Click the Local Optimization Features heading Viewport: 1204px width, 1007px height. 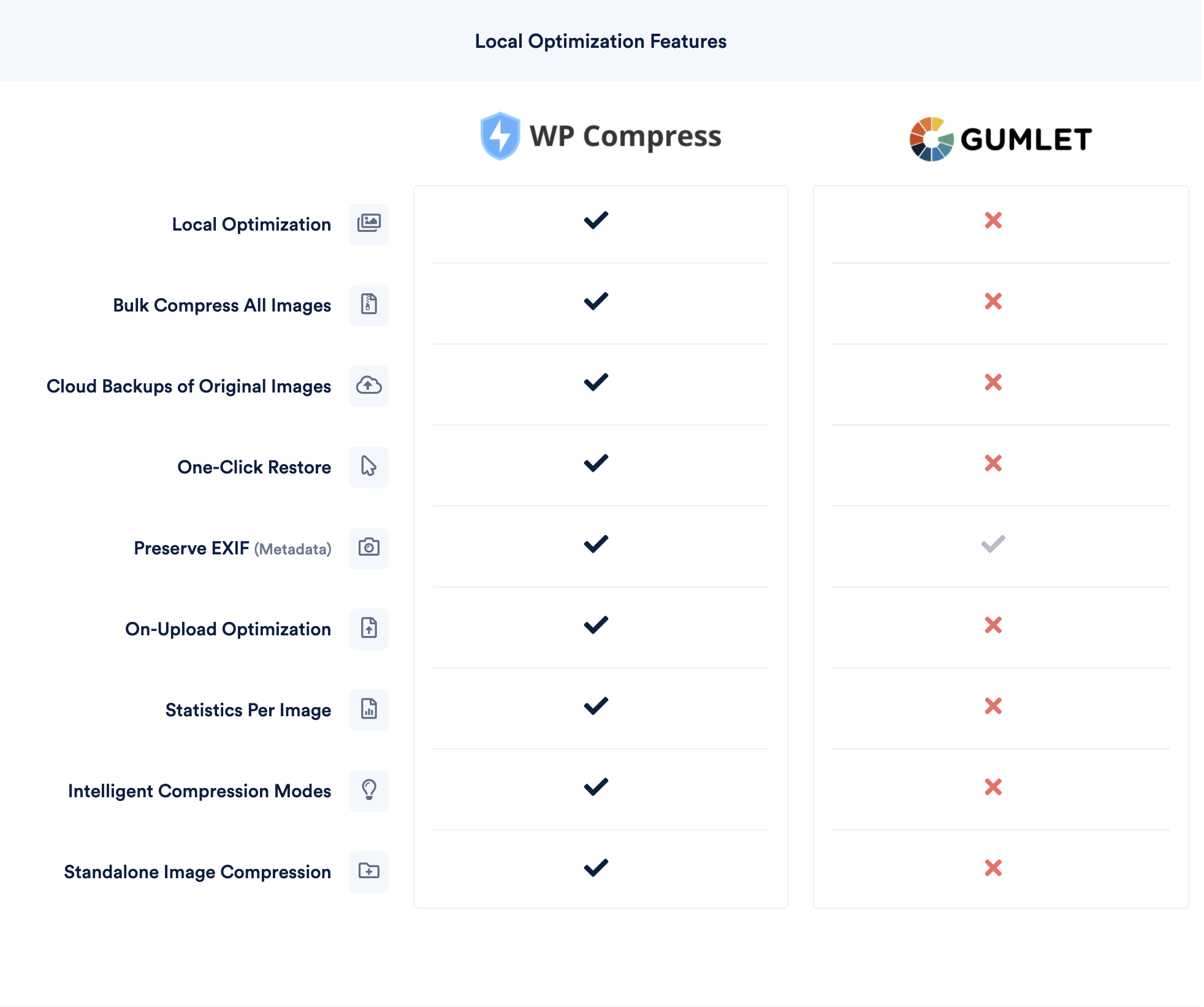600,41
